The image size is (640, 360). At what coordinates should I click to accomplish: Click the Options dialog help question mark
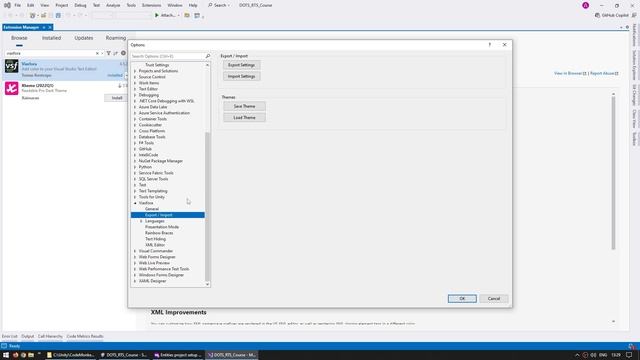[489, 44]
